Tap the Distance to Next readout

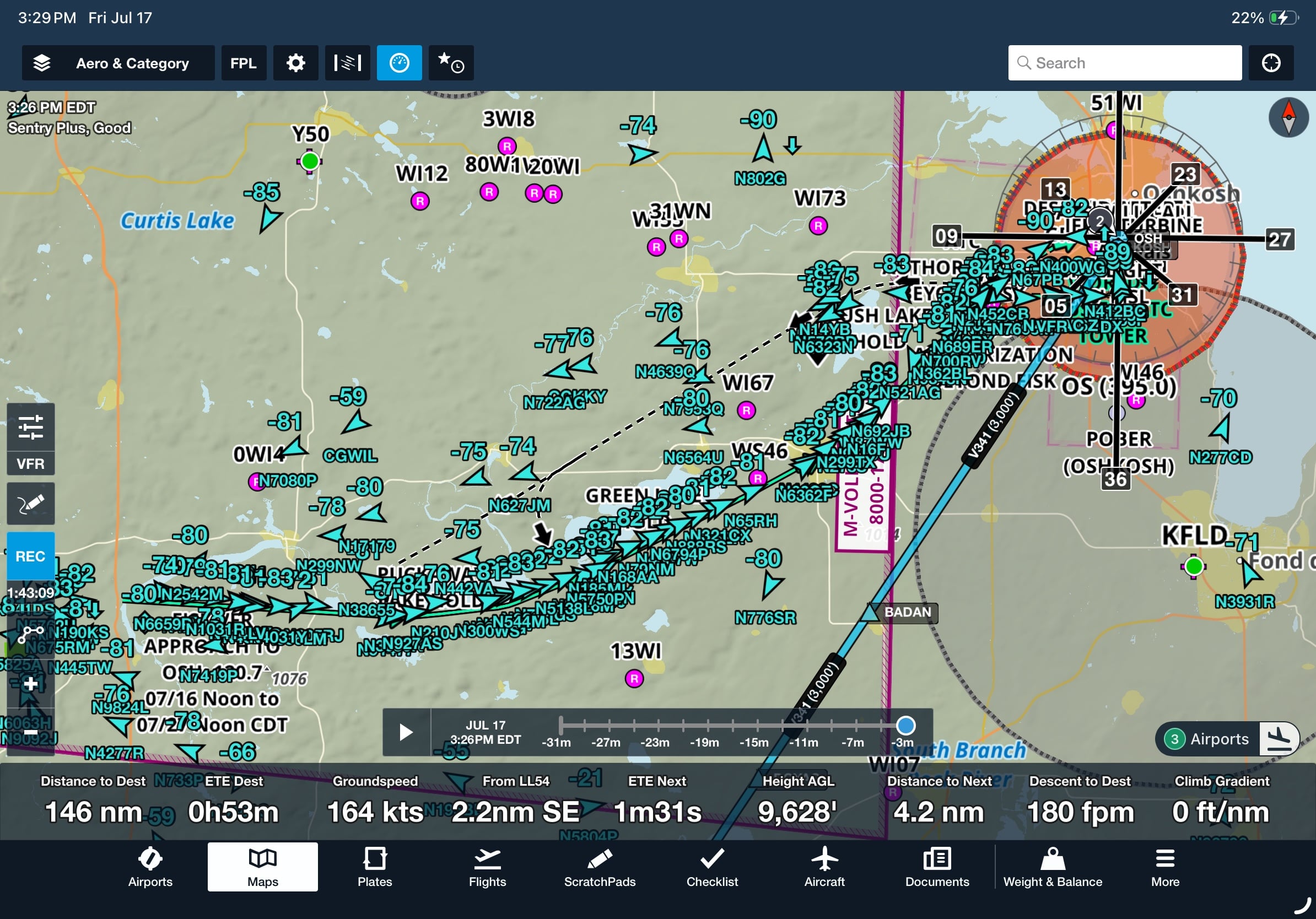point(939,801)
